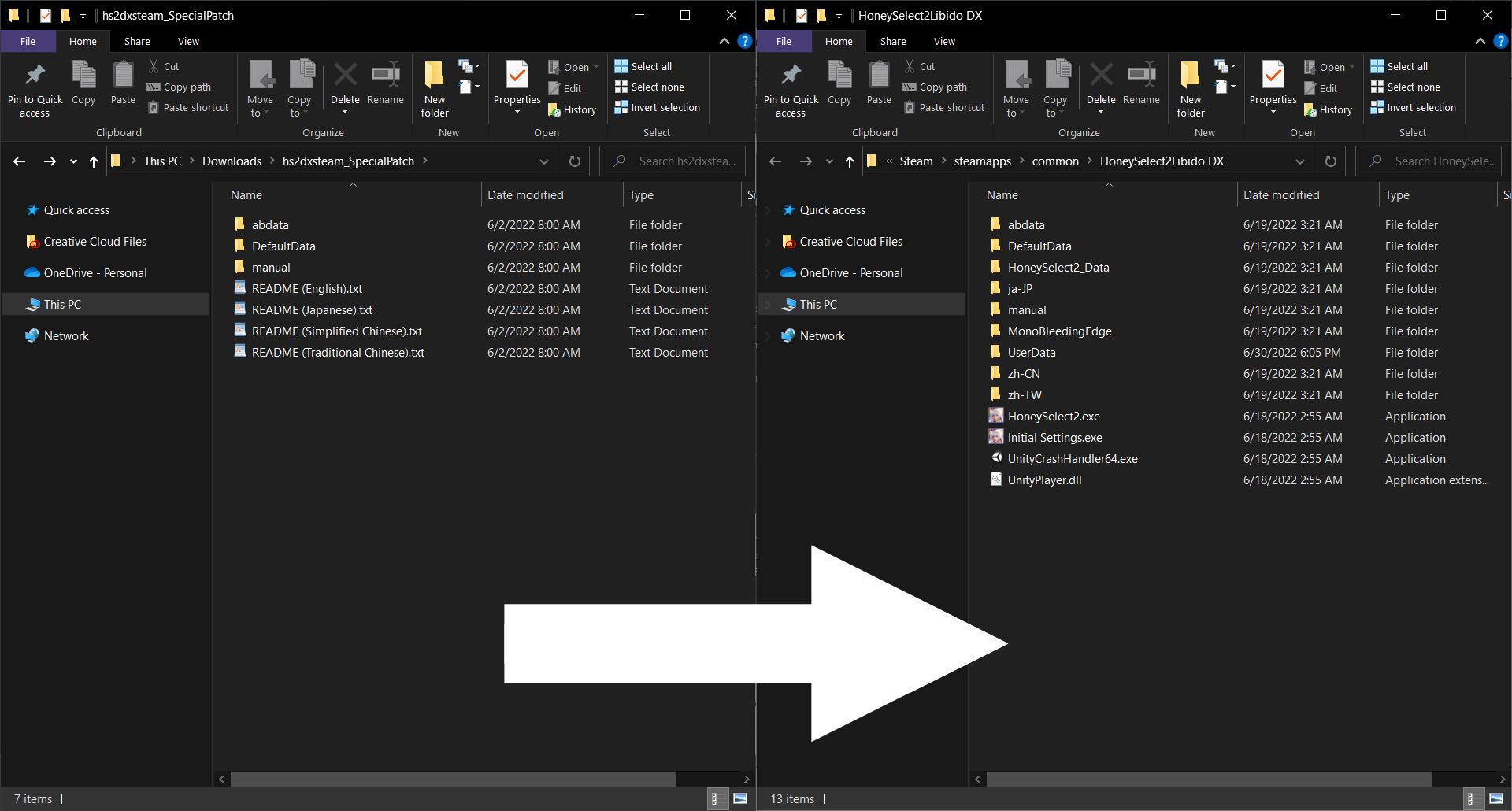Click horizontal scrollbar in right window

click(1209, 779)
